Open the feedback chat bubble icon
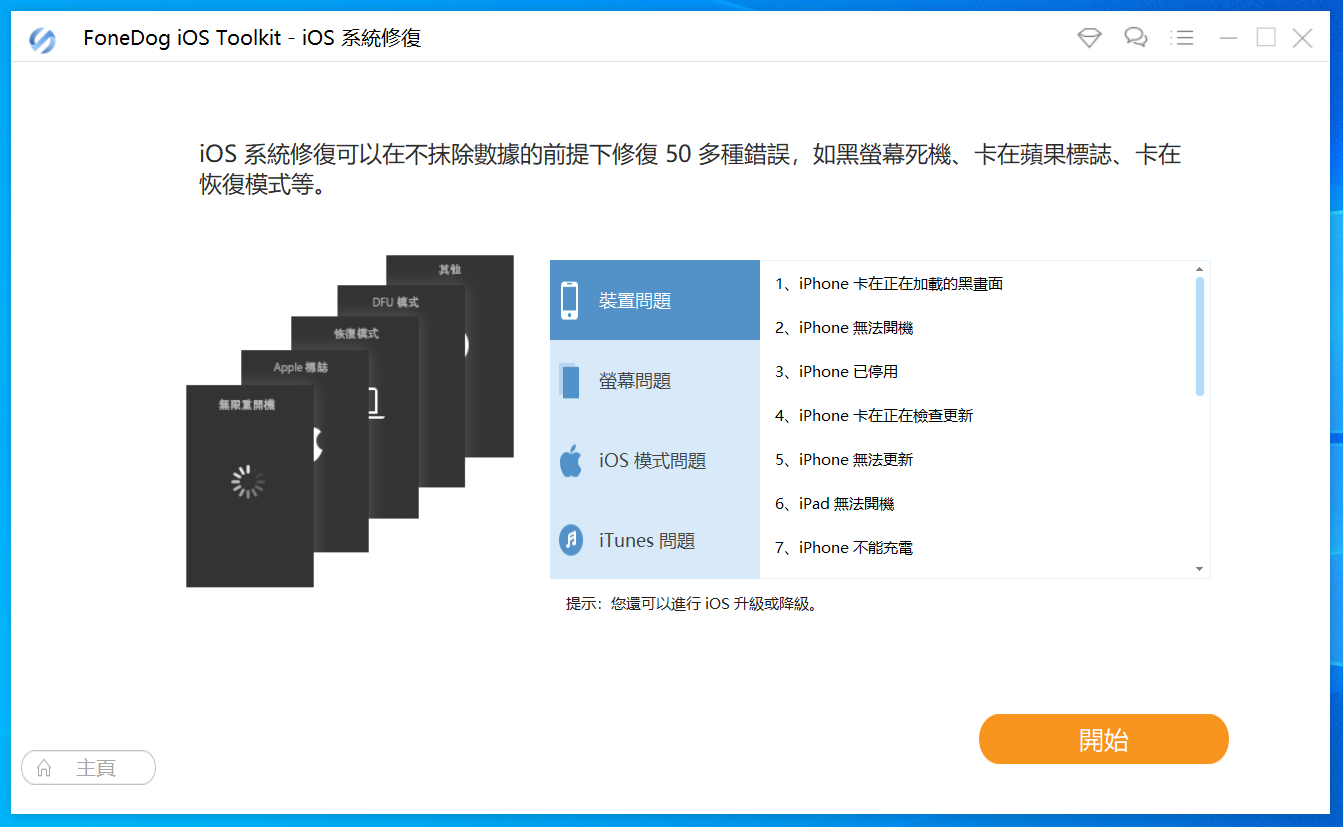Viewport: 1343px width, 827px height. coord(1135,38)
